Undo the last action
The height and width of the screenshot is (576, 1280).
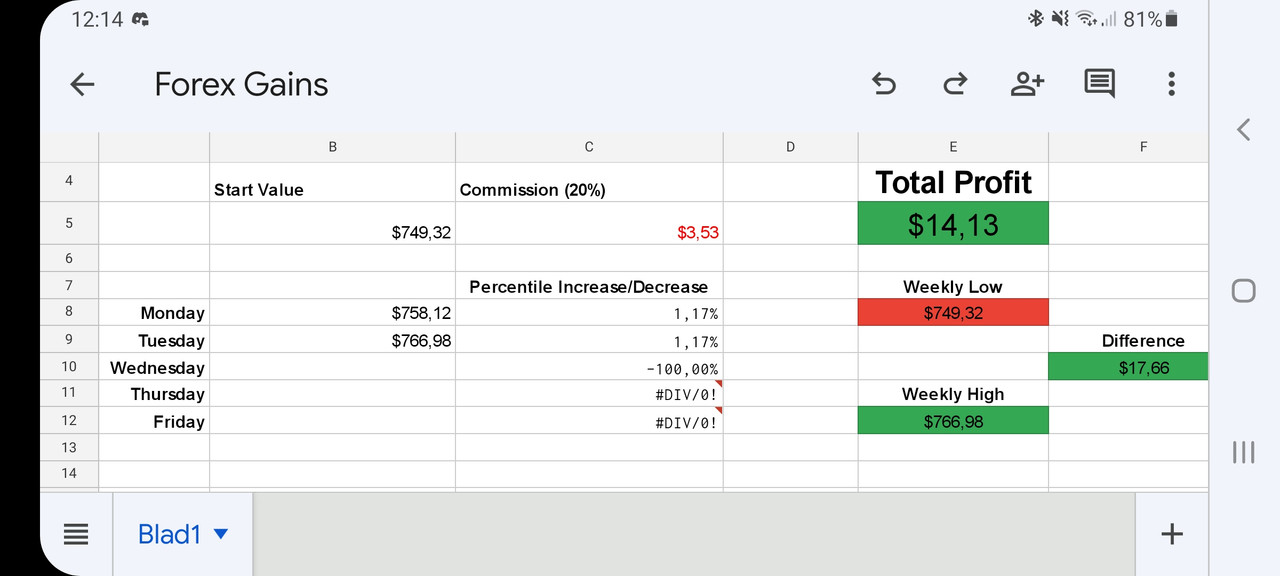[884, 84]
